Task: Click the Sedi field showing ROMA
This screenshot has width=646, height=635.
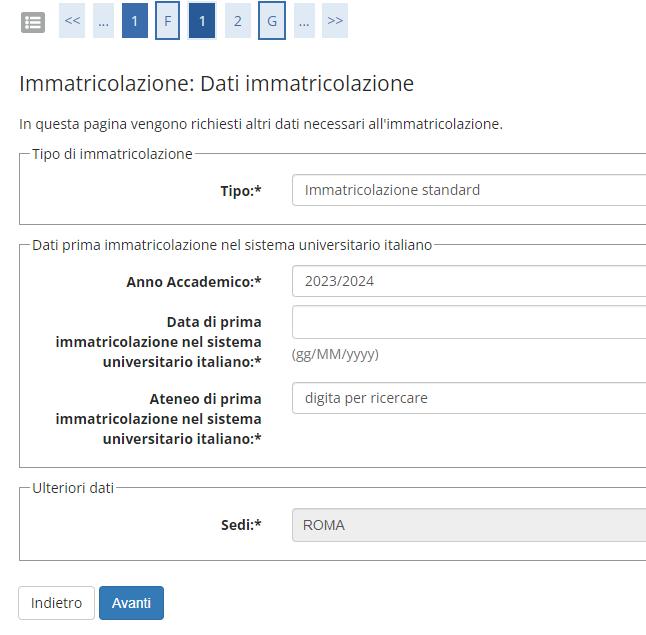Action: (468, 525)
